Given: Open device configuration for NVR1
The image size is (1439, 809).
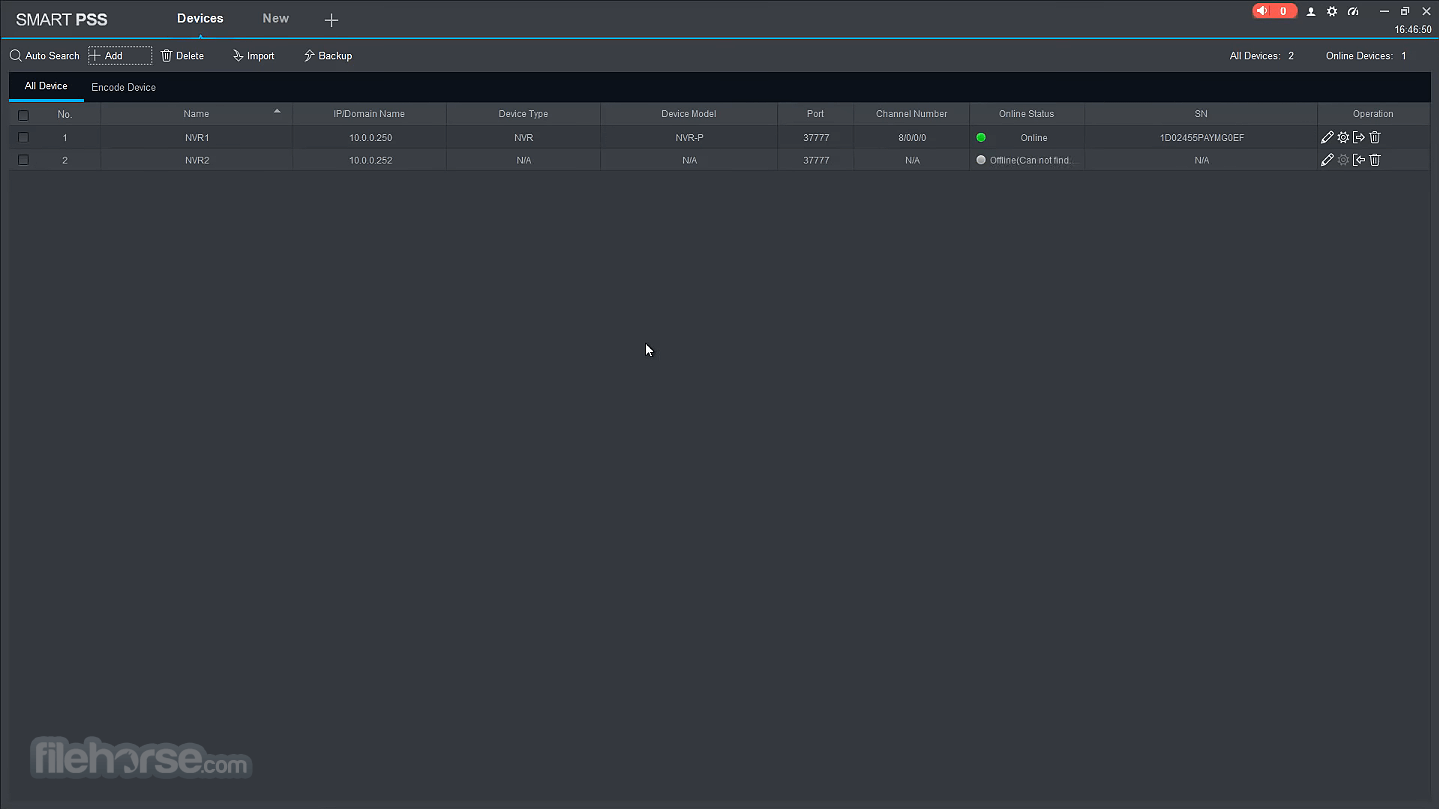Looking at the screenshot, I should coord(1343,137).
